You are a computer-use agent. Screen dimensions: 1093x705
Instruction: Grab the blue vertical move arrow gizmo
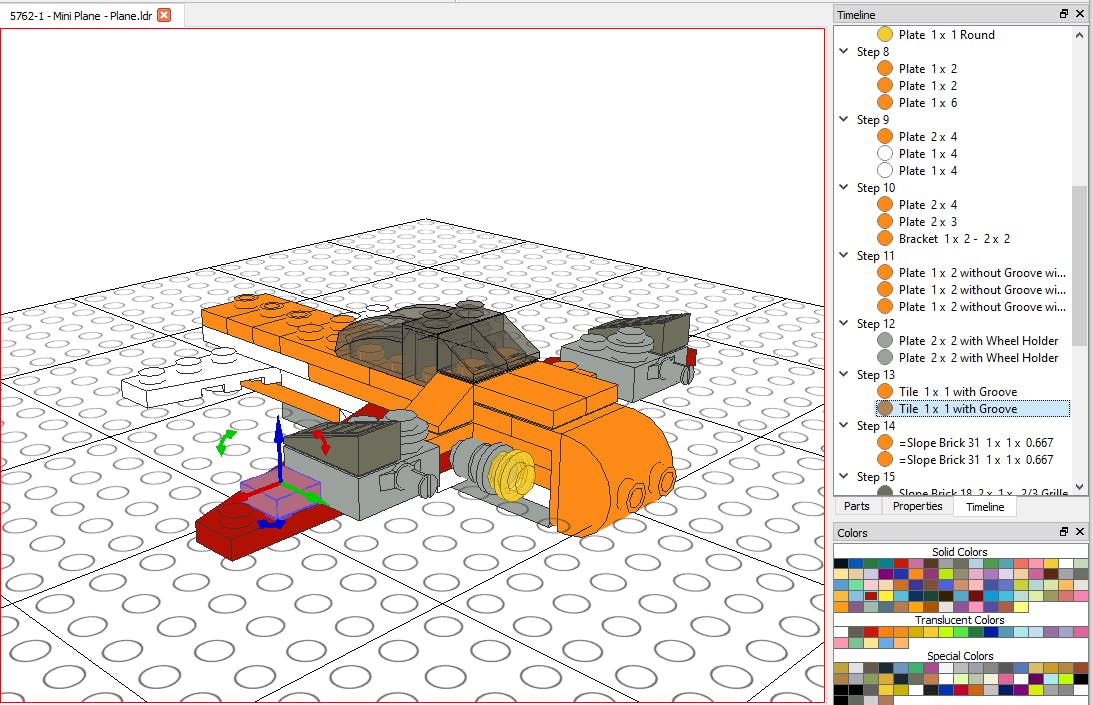click(280, 437)
